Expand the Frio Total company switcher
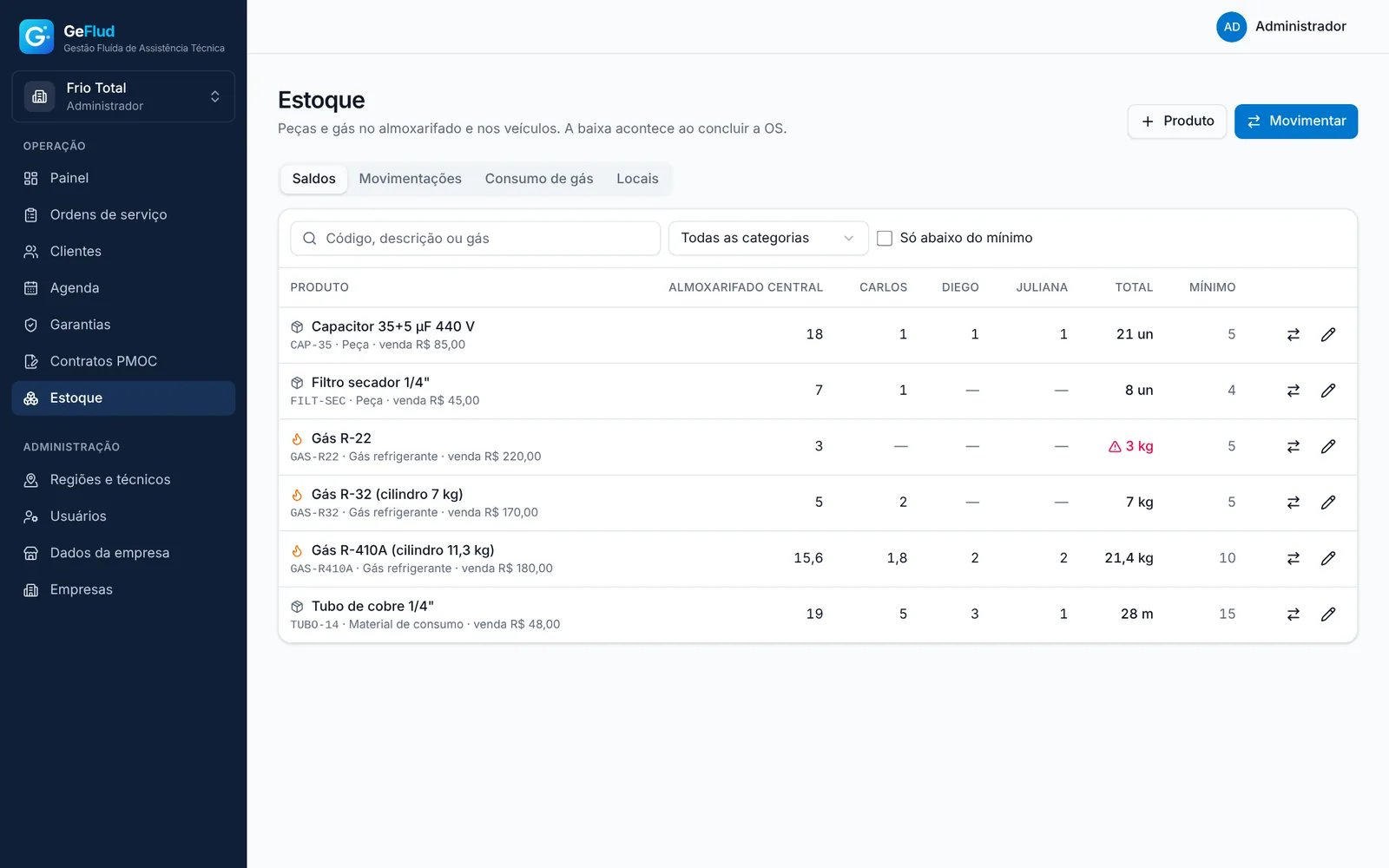The image size is (1389, 868). click(x=123, y=96)
